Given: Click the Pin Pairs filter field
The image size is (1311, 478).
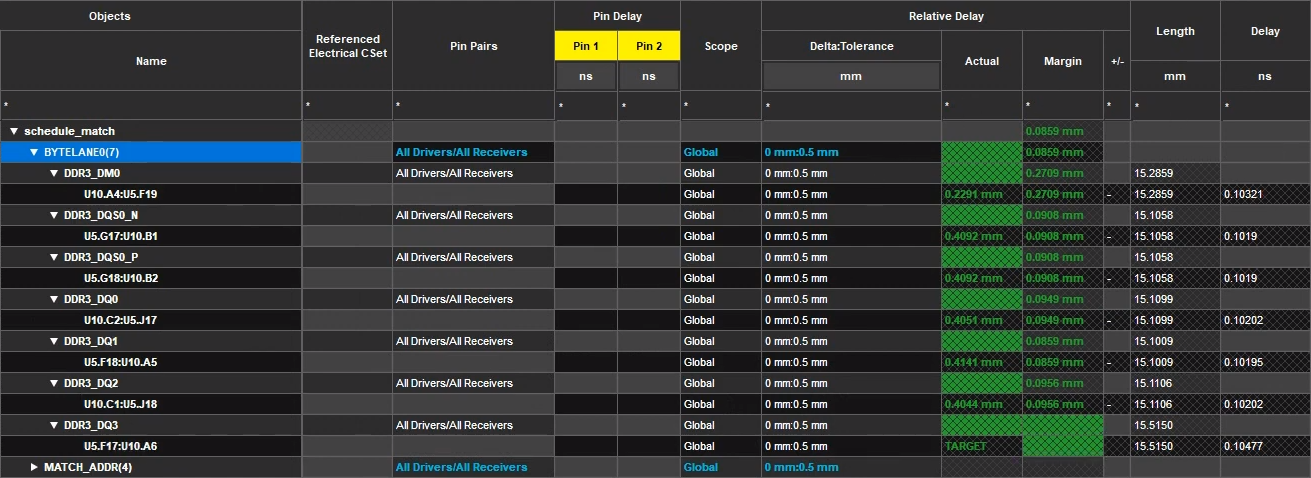Looking at the screenshot, I should tap(473, 105).
